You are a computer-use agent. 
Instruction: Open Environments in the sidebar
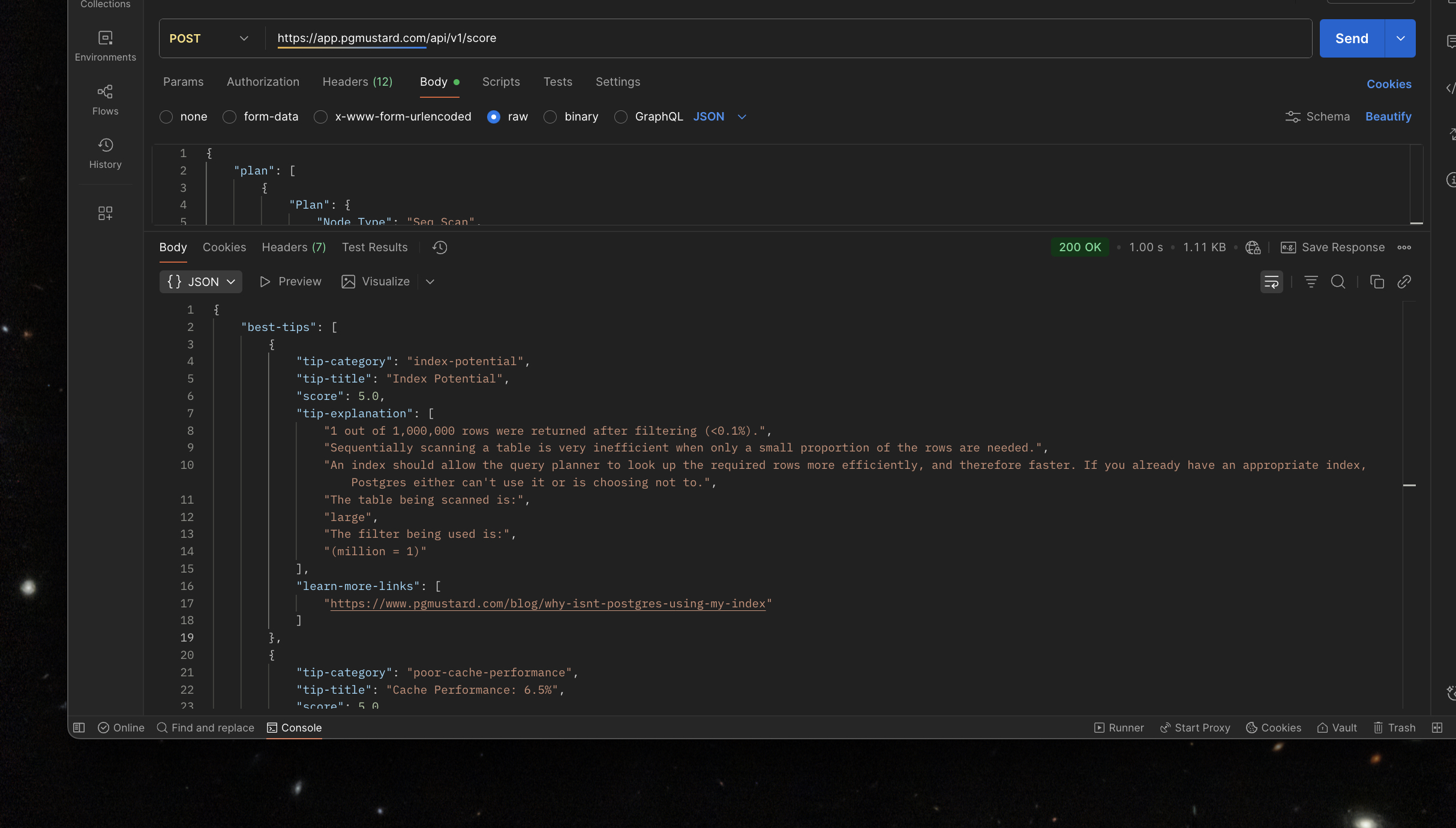click(x=105, y=46)
